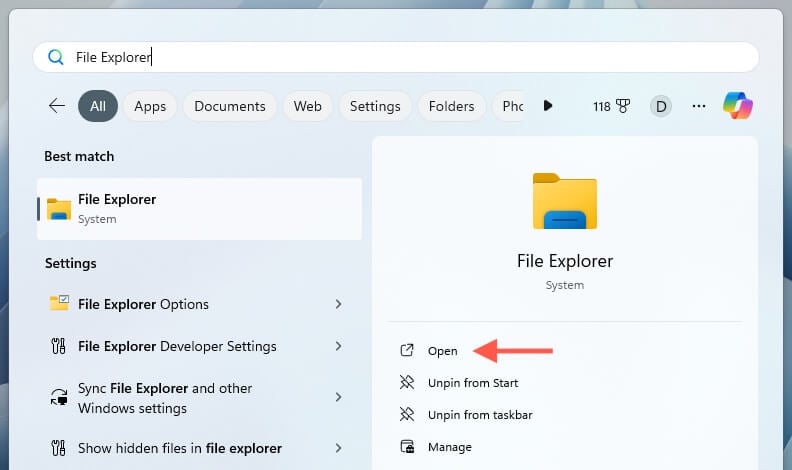Select the Apps filter tab
The width and height of the screenshot is (792, 470).
pos(150,106)
